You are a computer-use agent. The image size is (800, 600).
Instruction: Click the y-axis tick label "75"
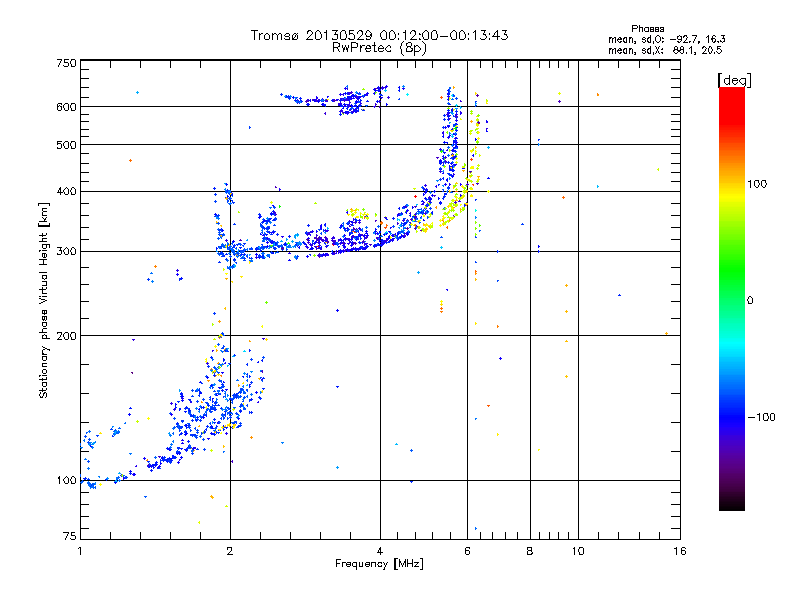point(70,536)
